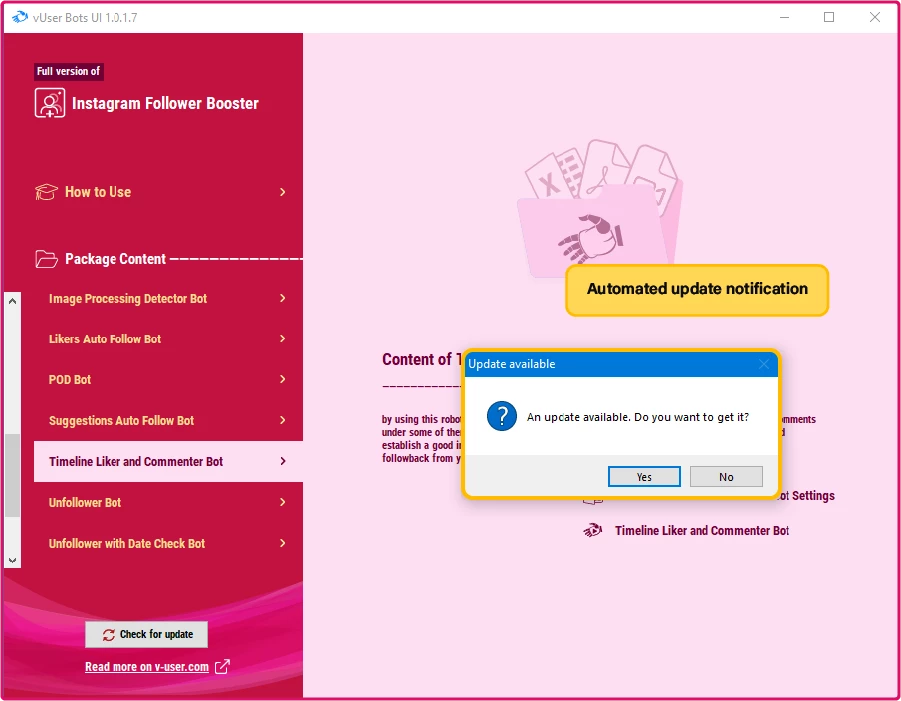Click the Check for update button
This screenshot has width=901, height=701.
147,634
